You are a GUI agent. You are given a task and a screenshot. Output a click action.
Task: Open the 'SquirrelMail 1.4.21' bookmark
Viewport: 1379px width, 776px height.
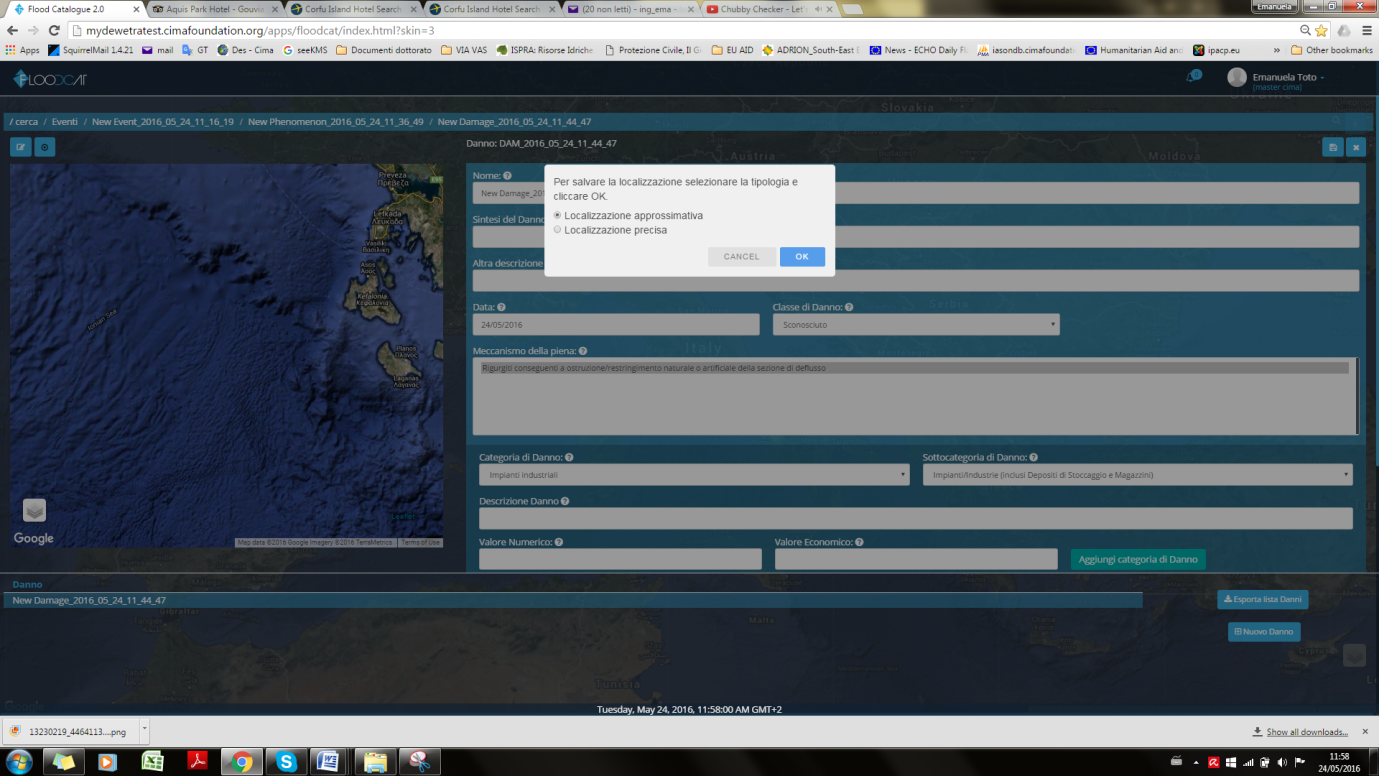coord(91,50)
